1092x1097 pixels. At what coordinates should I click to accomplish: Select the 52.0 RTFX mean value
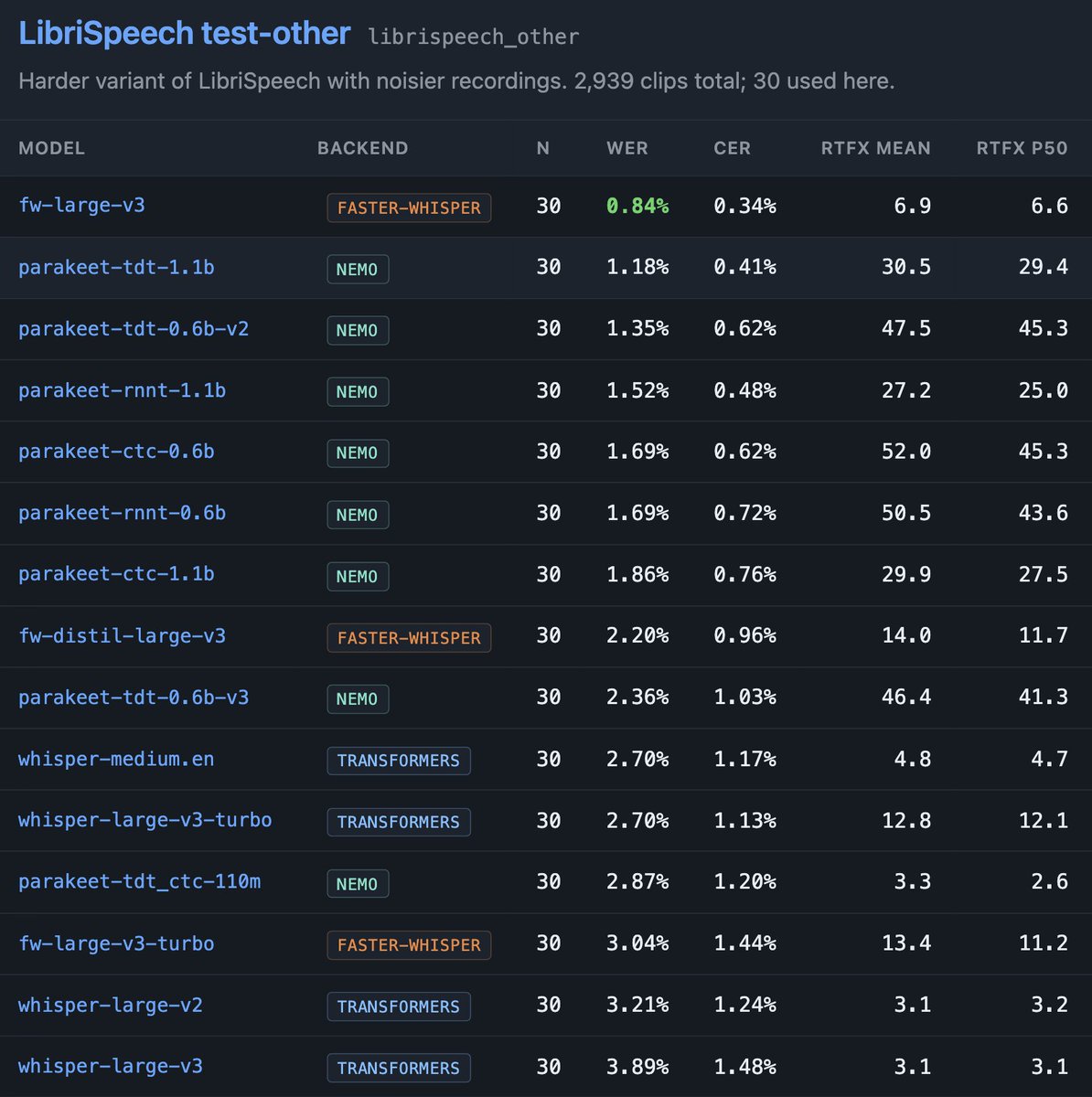point(906,452)
